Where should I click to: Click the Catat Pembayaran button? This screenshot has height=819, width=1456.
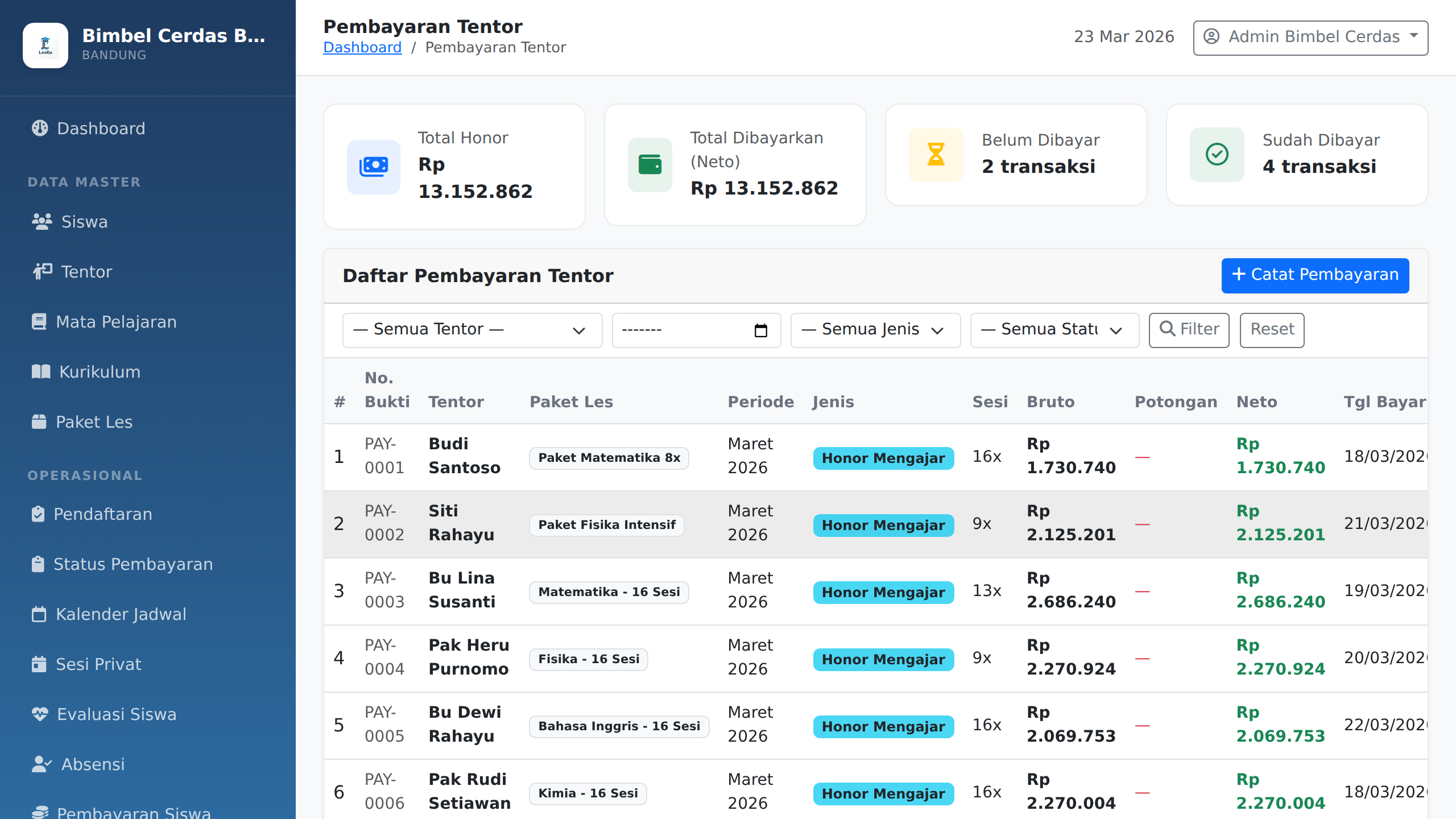point(1315,275)
